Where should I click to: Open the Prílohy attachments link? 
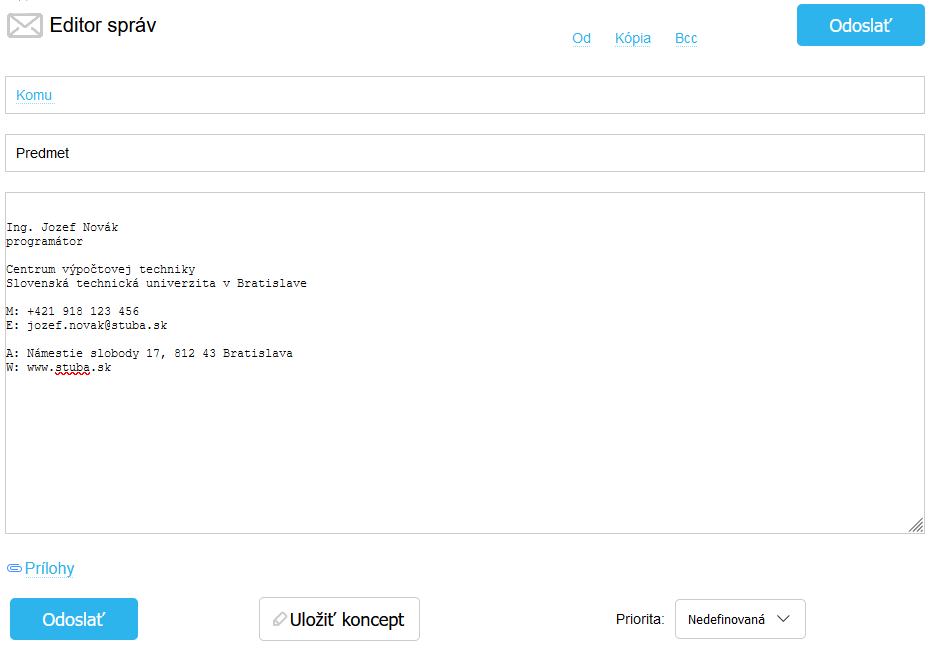click(x=49, y=569)
